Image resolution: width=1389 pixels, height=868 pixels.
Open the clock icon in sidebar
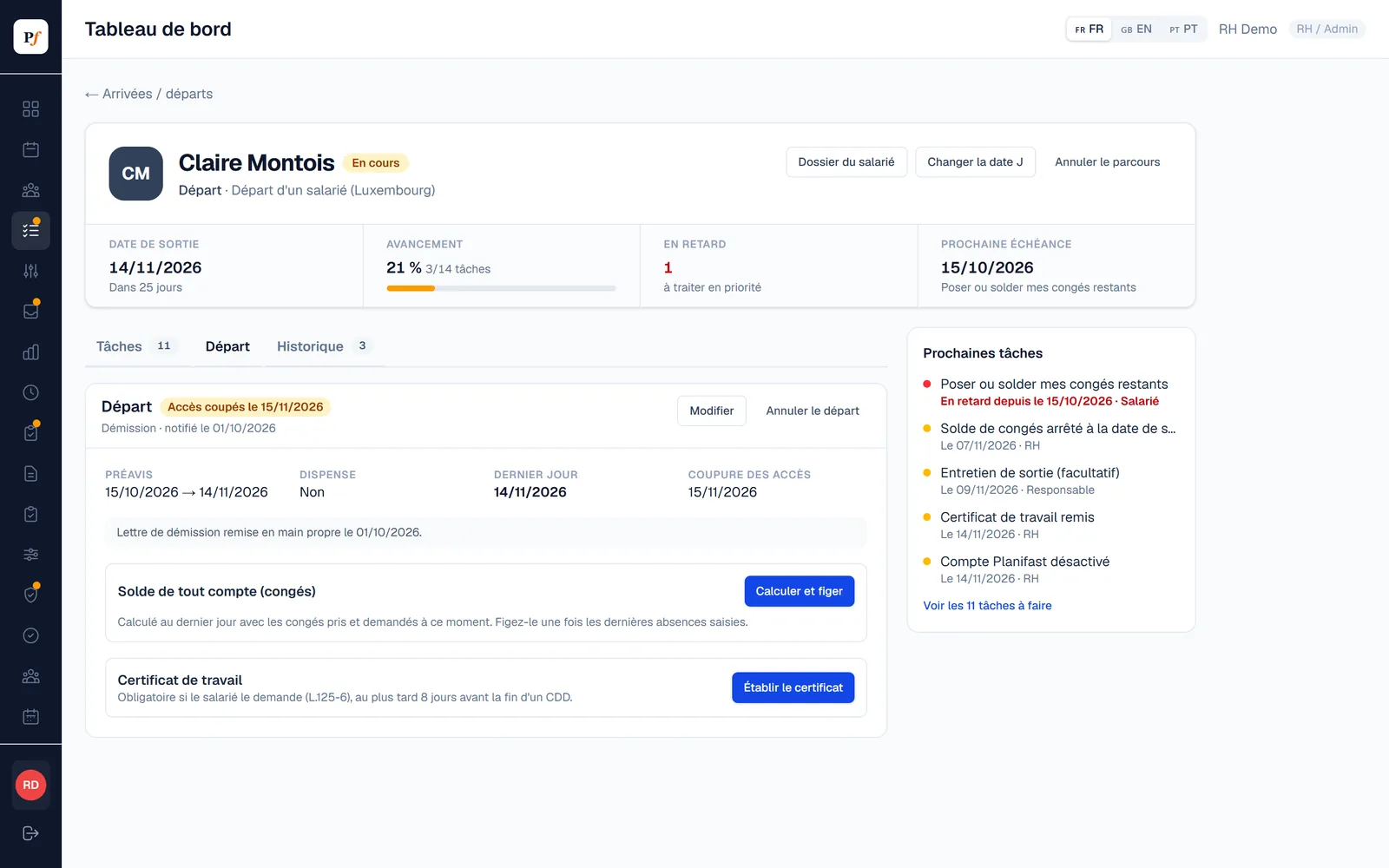(x=30, y=392)
